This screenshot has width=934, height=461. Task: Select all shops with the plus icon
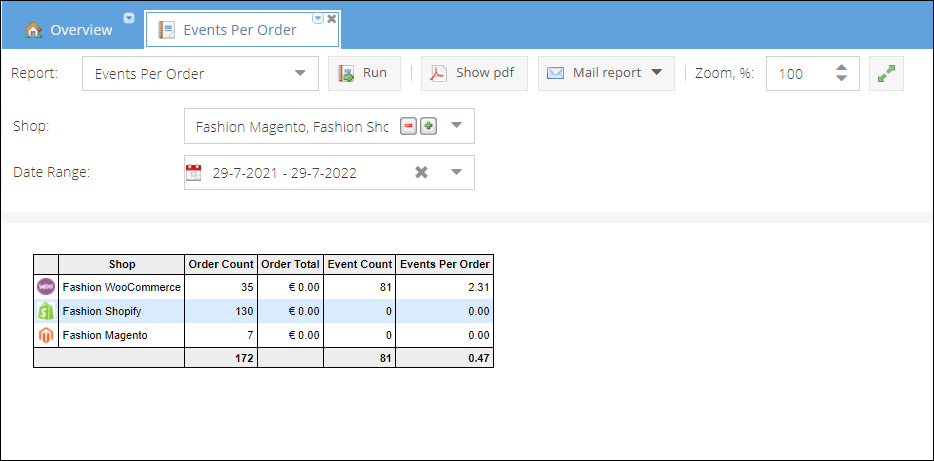click(428, 126)
